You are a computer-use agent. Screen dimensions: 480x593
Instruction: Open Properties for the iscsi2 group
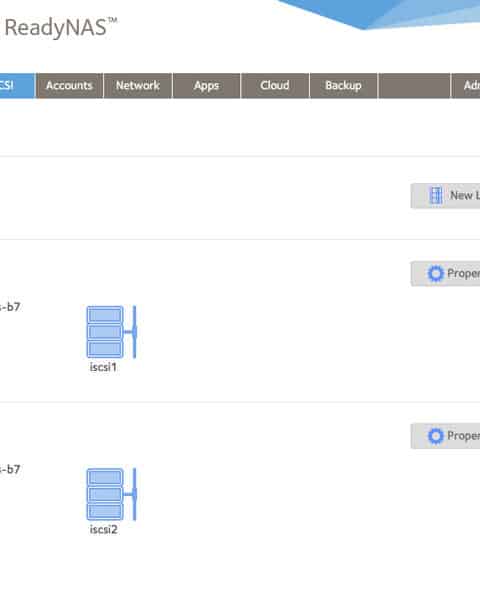(445, 436)
